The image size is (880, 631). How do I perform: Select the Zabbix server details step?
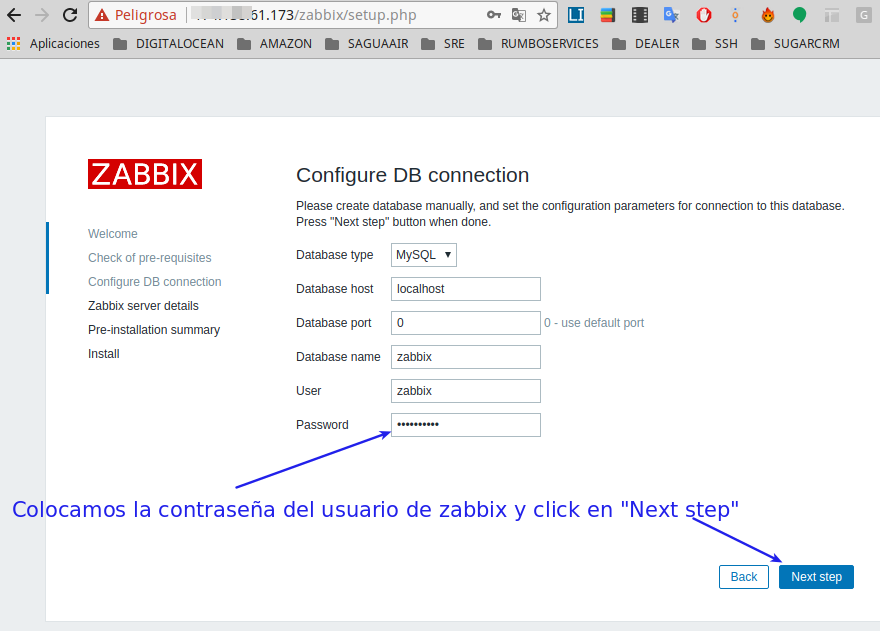[x=144, y=306]
